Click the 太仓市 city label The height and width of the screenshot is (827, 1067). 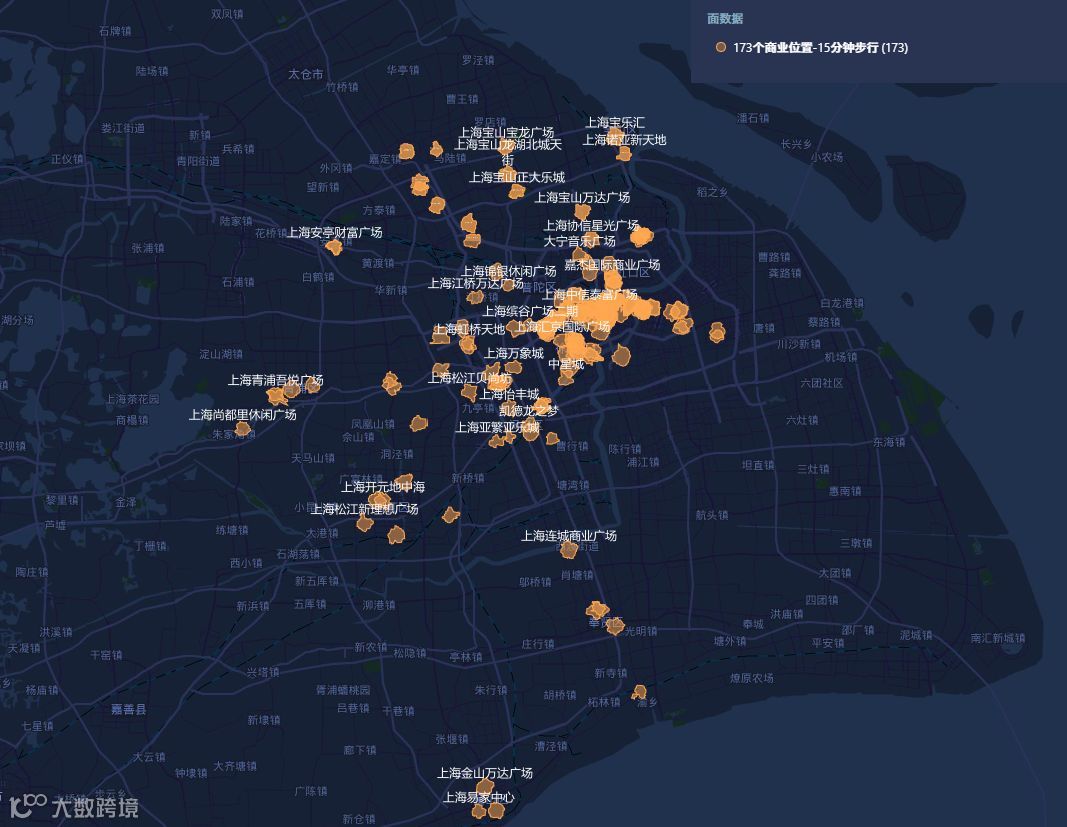click(306, 74)
